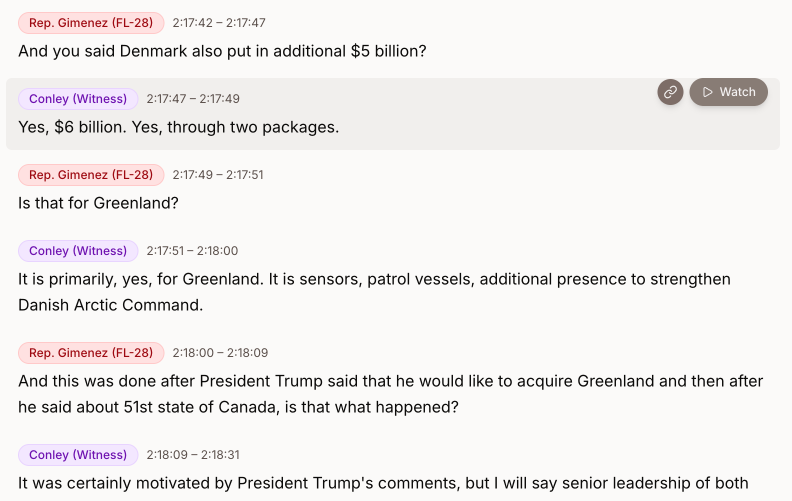The image size is (792, 501).
Task: Click timestamp 2:18:09 – 2:18:31
Action: click(193, 455)
